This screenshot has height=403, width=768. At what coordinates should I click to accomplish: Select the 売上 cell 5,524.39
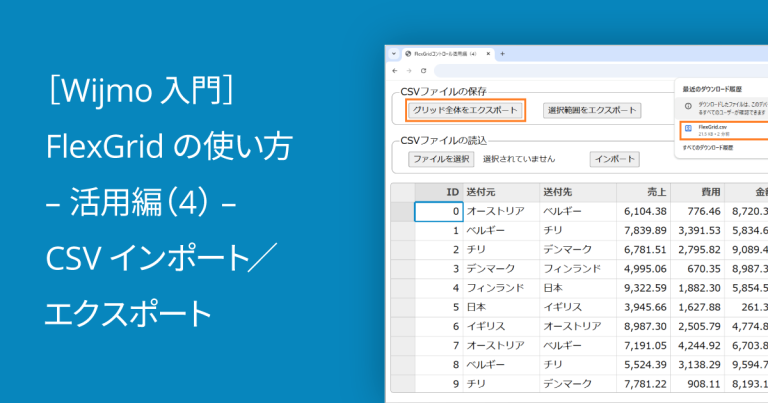(x=644, y=364)
